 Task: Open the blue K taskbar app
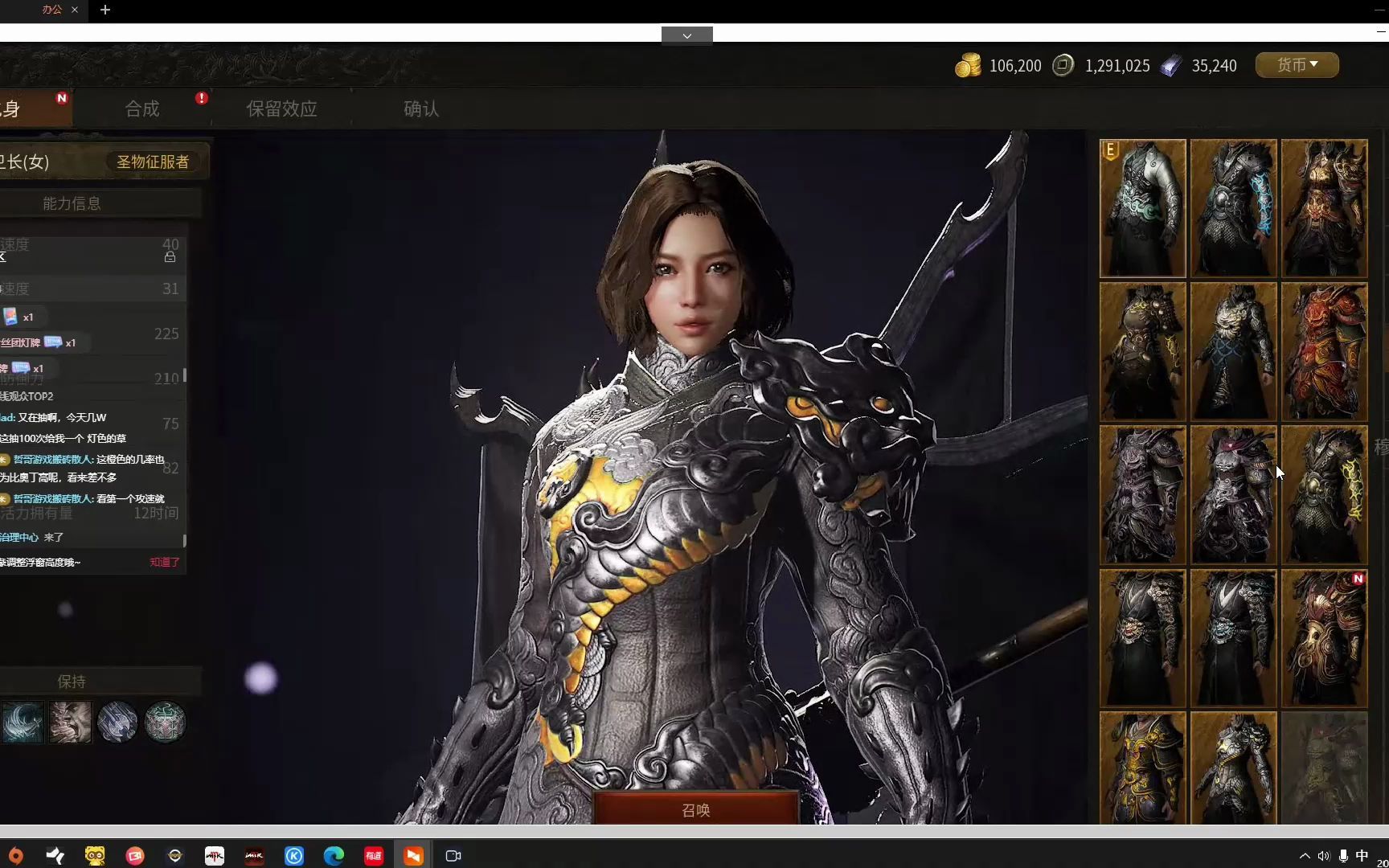pos(294,856)
